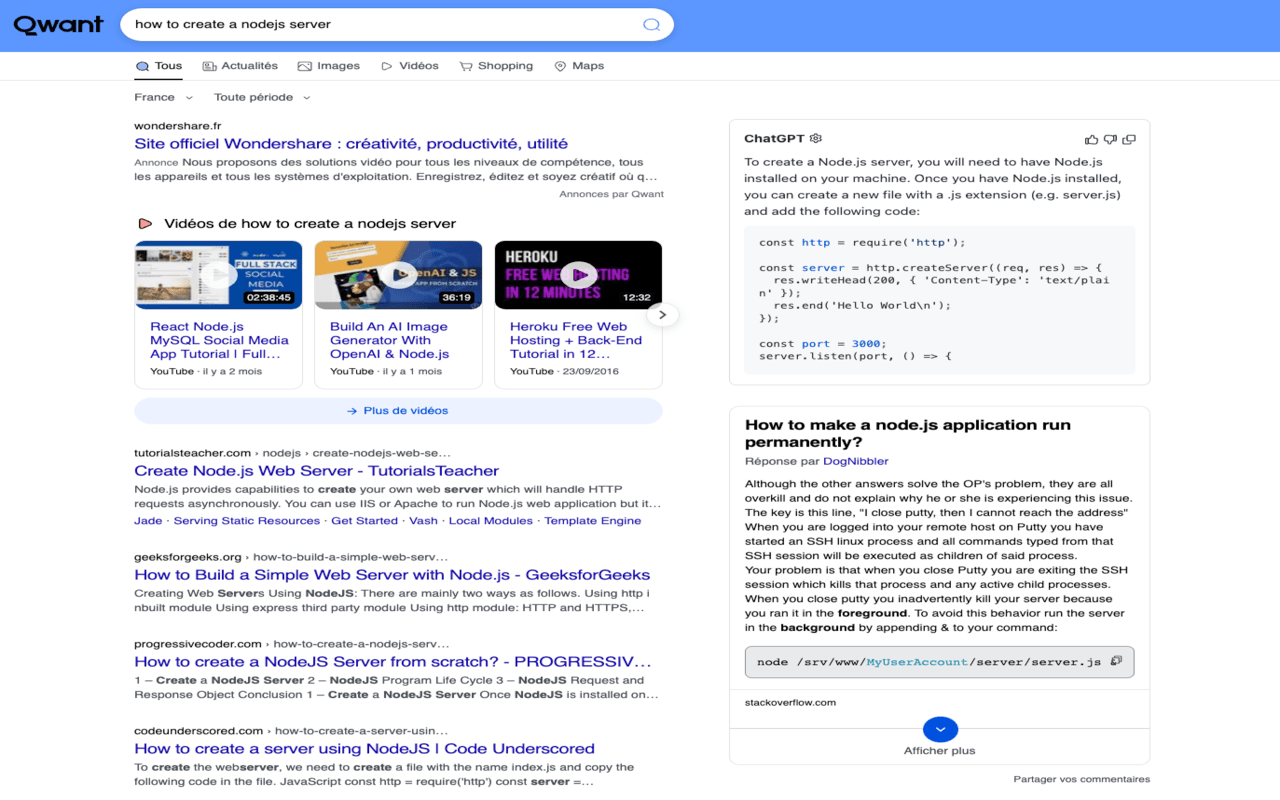Play the React Node.js MySQL video
This screenshot has width=1280, height=800.
click(218, 275)
